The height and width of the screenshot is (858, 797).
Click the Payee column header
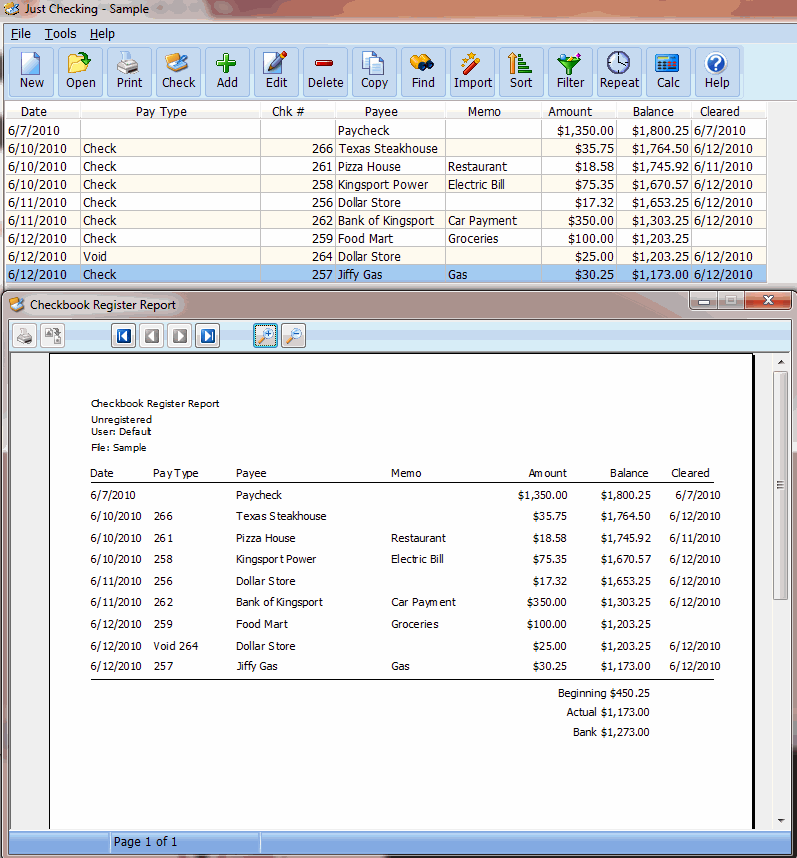coord(381,112)
